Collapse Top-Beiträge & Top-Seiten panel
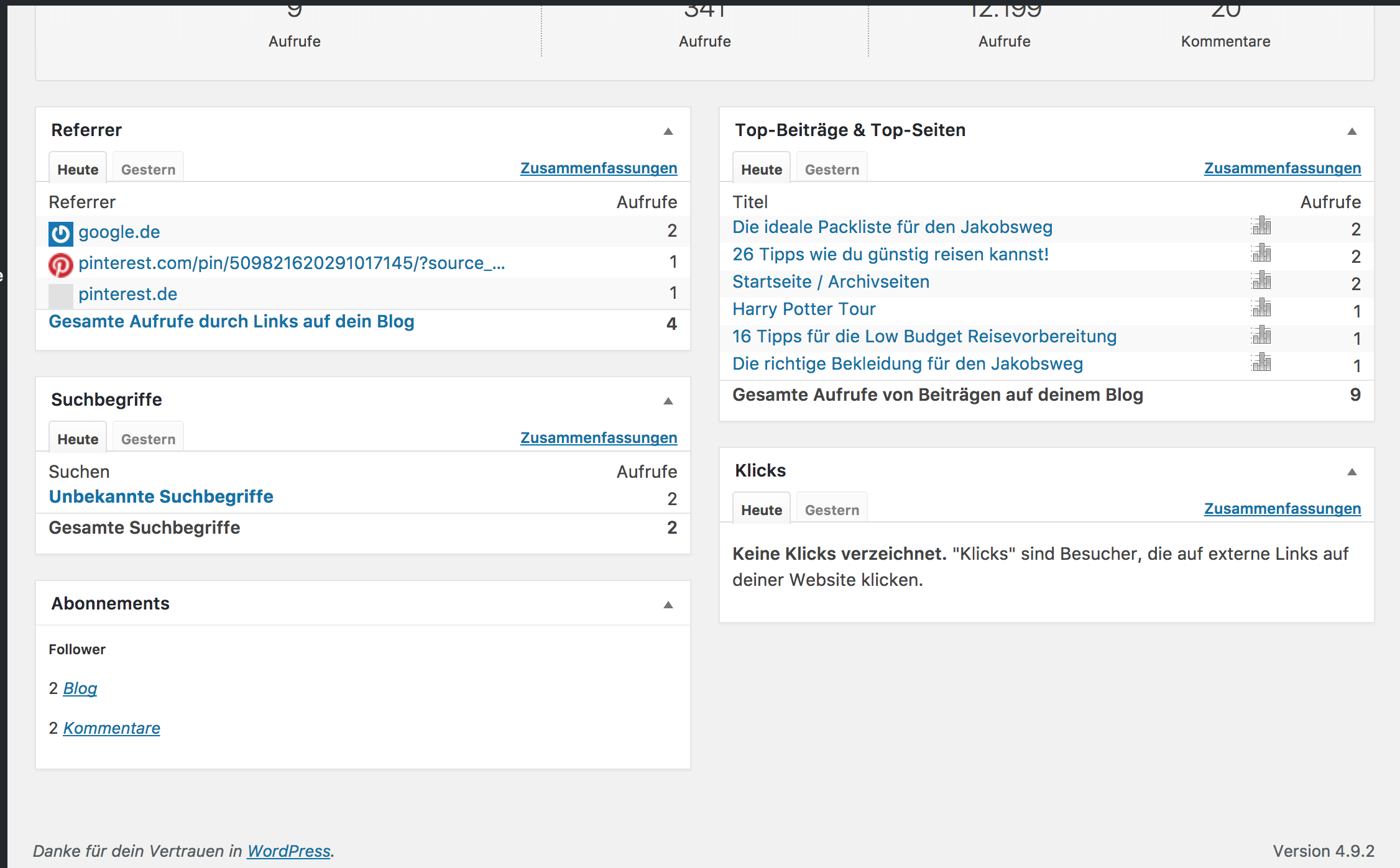The width and height of the screenshot is (1400, 868). 1352,131
